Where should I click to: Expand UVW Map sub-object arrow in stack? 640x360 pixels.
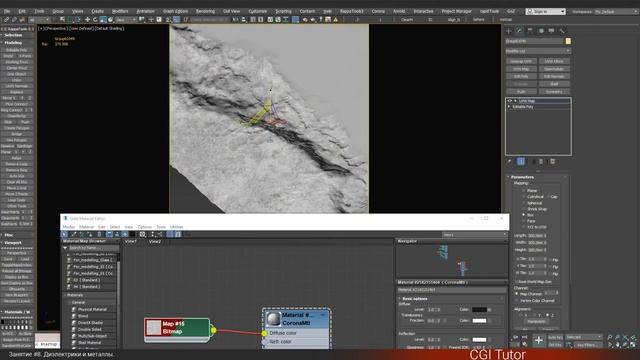click(516, 101)
